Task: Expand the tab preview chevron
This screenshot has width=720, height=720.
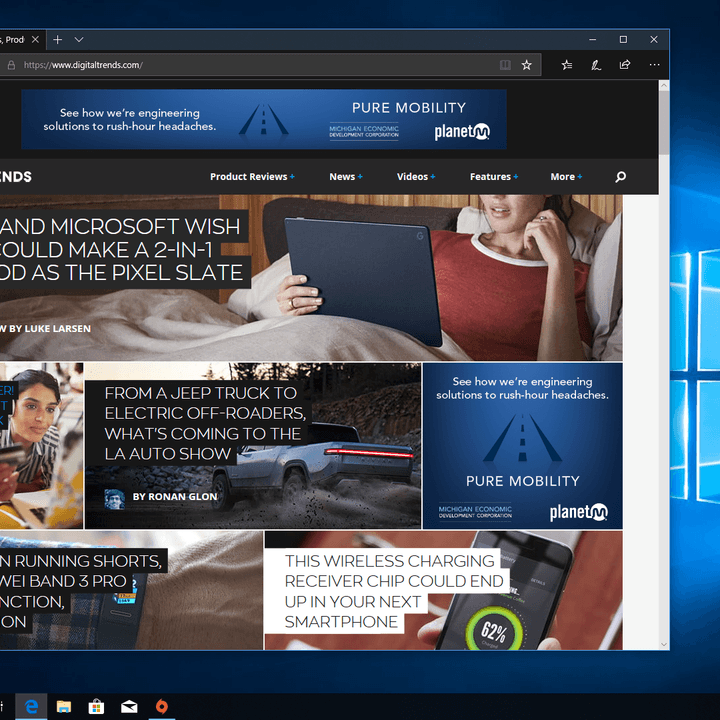Action: coord(79,40)
